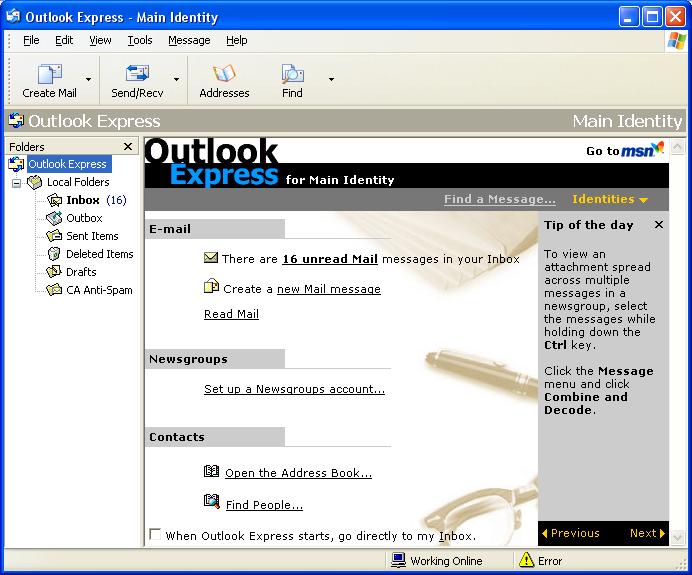Screen dimensions: 692x575
Task: Click the Address Book icon in Contacts
Action: [x=211, y=471]
